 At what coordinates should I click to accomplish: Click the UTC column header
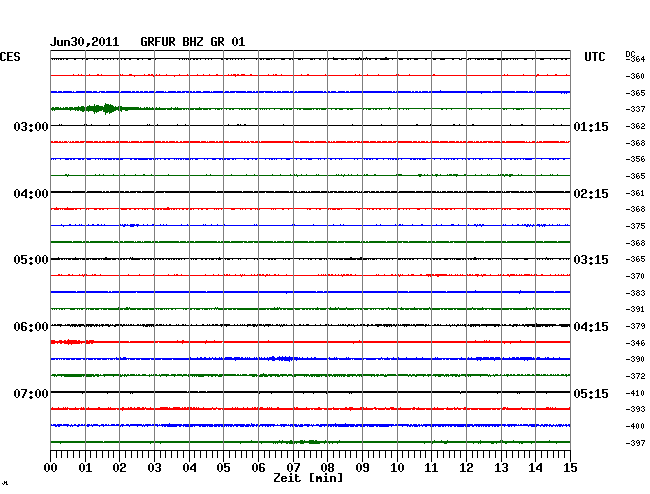tap(594, 57)
